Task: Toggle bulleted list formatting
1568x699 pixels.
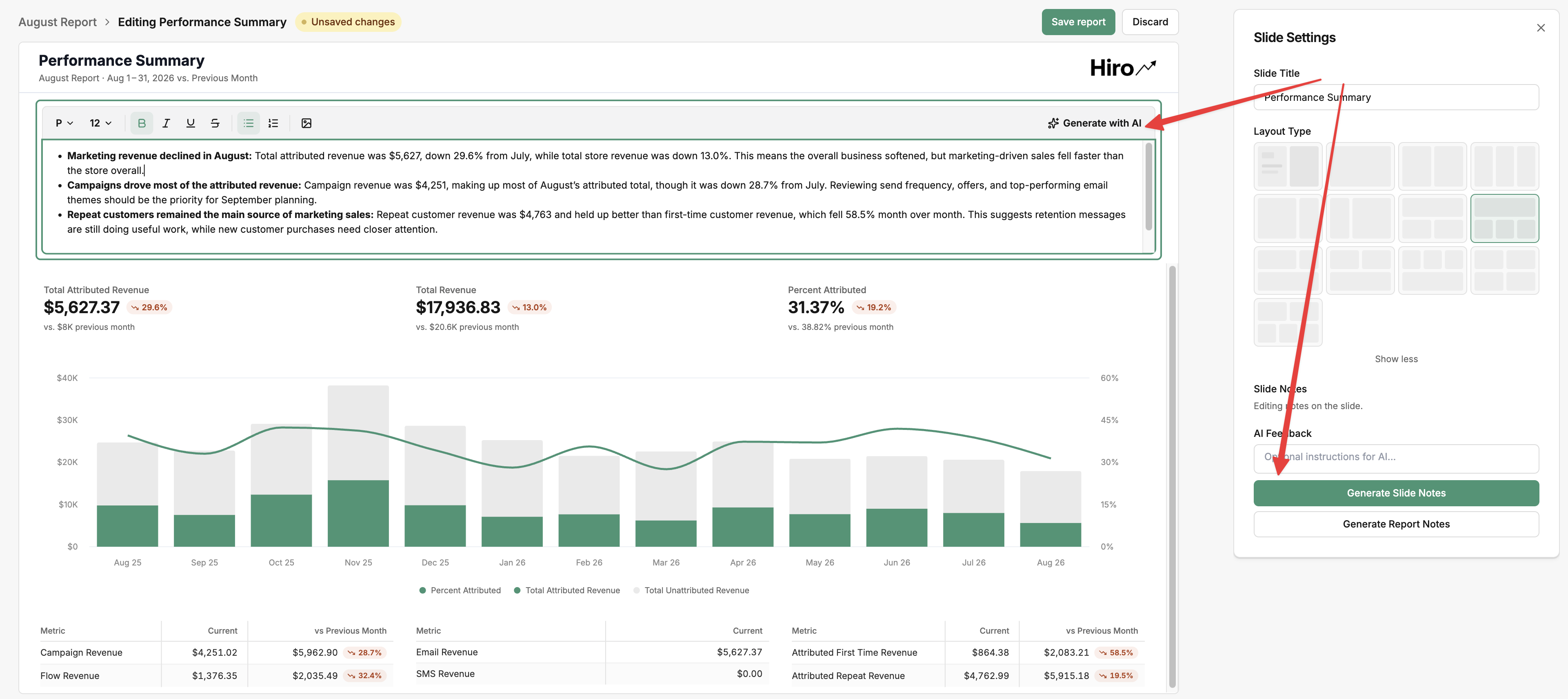Action: click(x=249, y=123)
